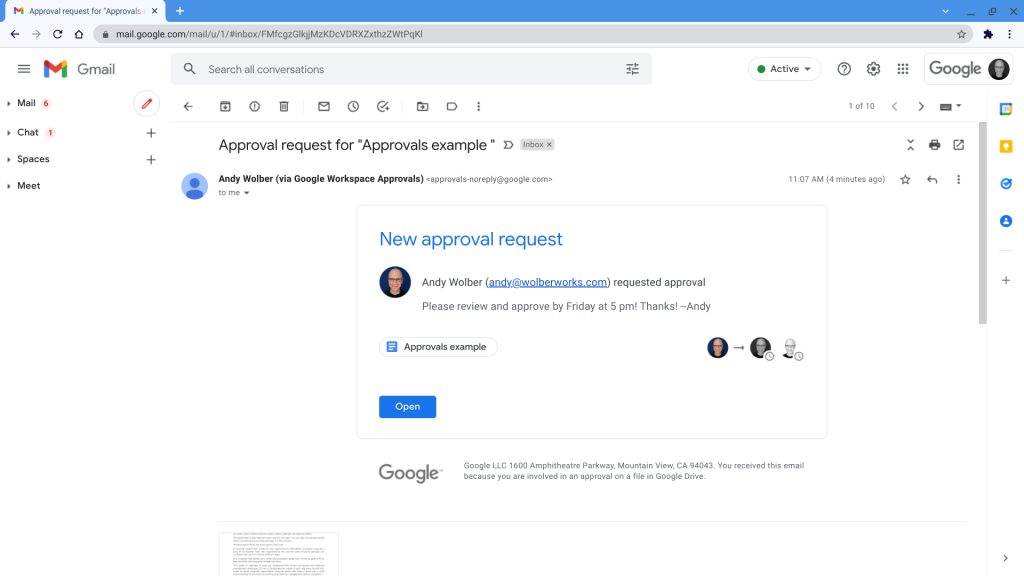
Task: Snooze this email
Action: click(x=353, y=106)
